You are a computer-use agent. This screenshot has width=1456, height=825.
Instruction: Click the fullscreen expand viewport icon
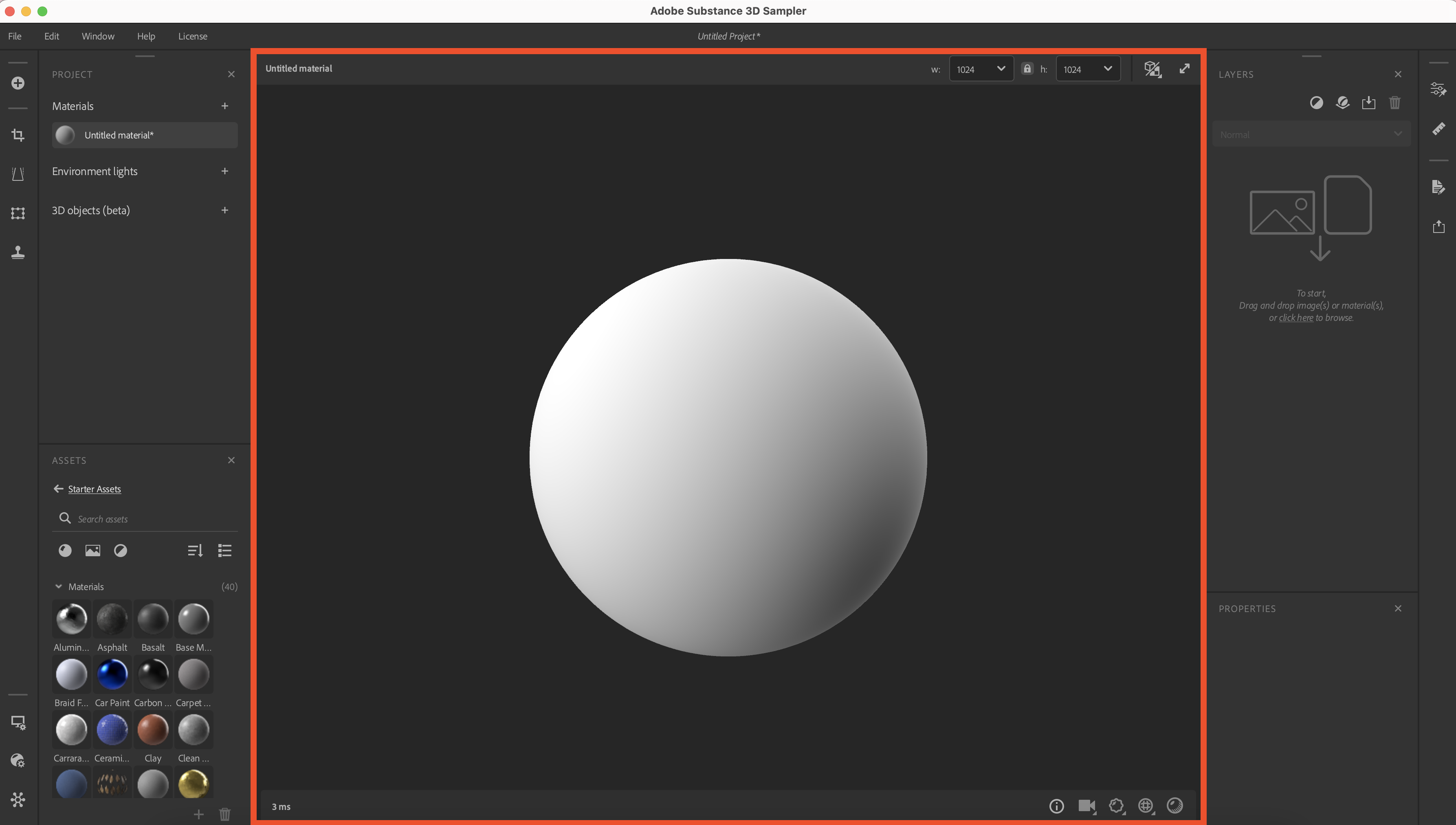[x=1184, y=68]
